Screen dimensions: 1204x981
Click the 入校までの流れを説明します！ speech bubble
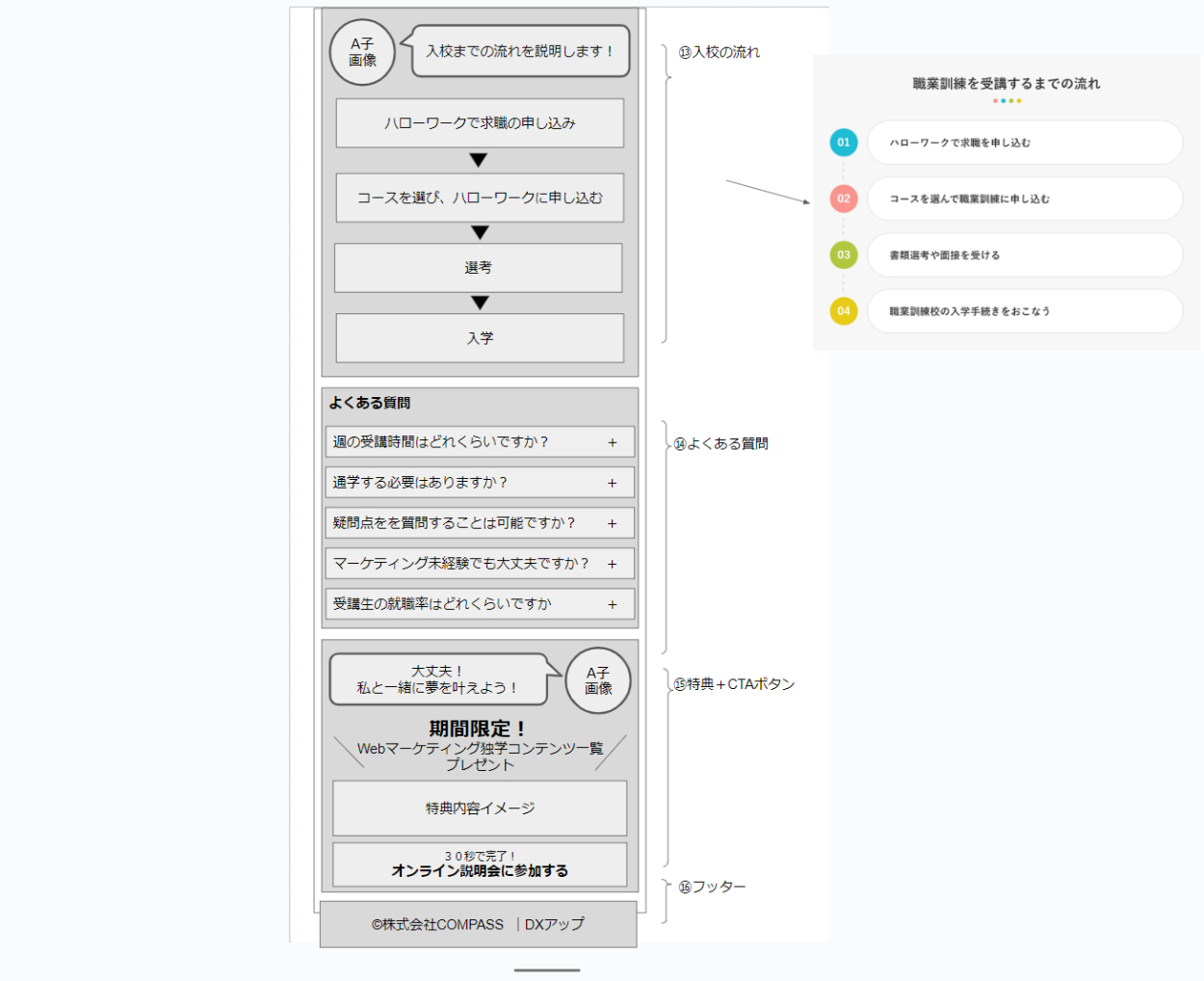pos(521,51)
